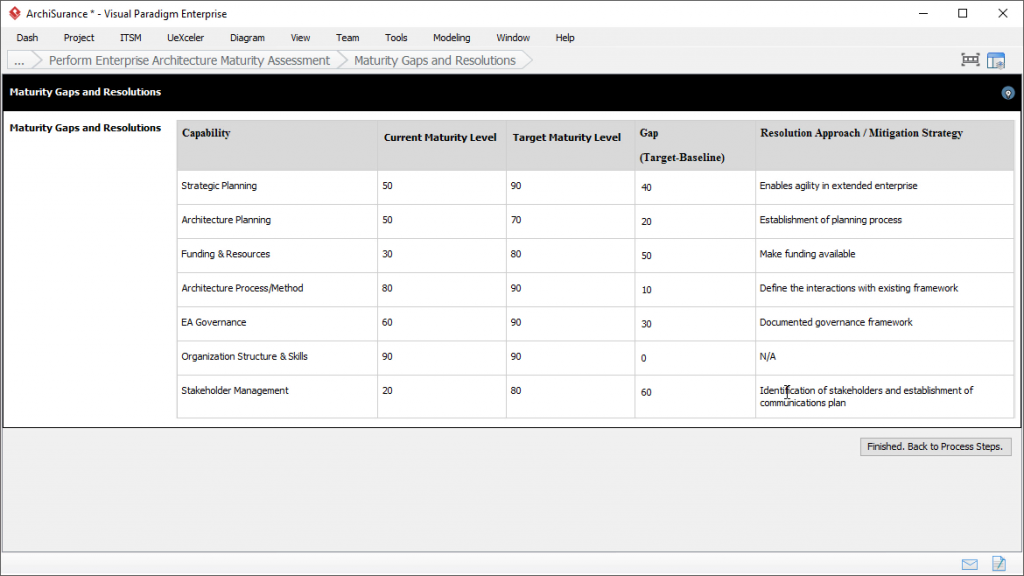This screenshot has width=1024, height=576.
Task: Click the Visual Paradigm logo in title bar
Action: [x=14, y=14]
